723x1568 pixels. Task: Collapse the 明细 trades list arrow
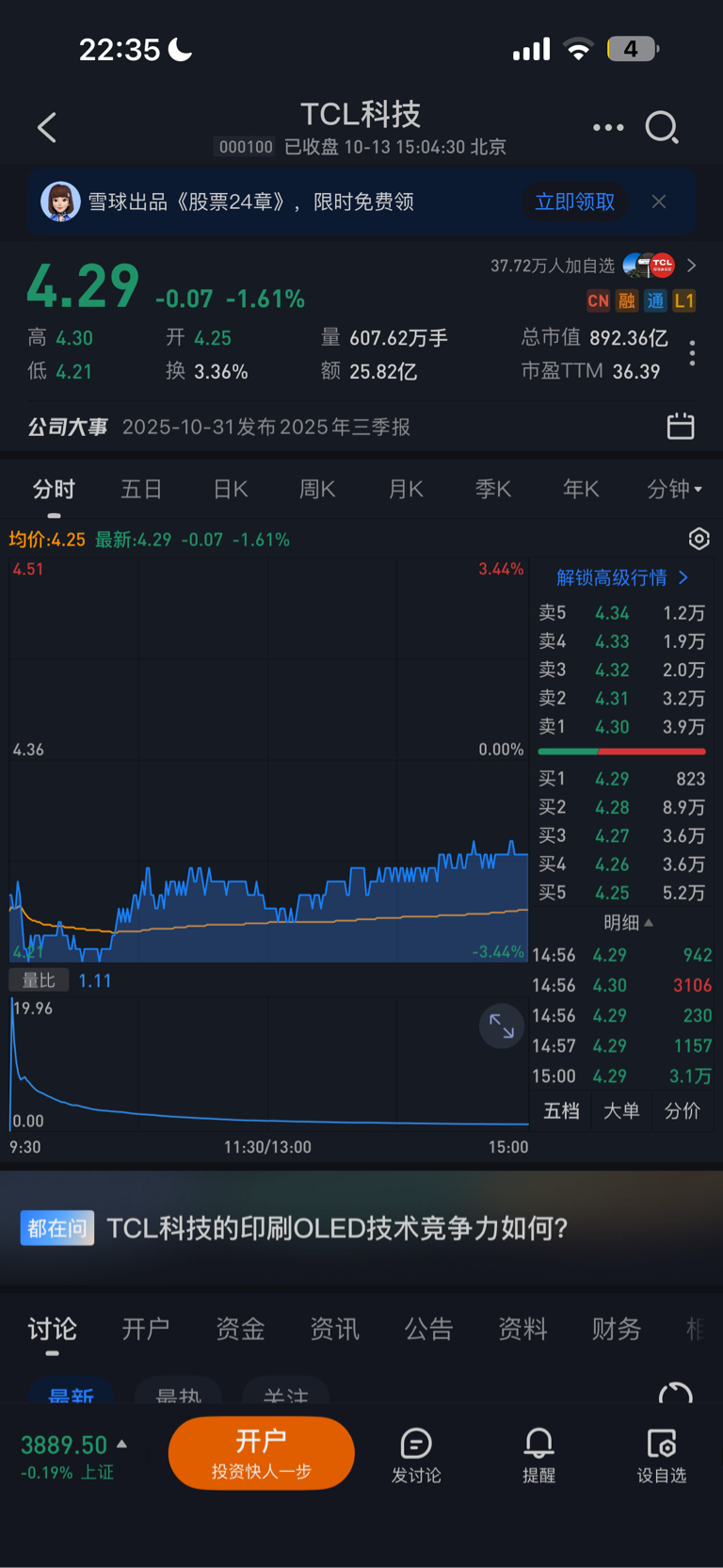point(648,923)
